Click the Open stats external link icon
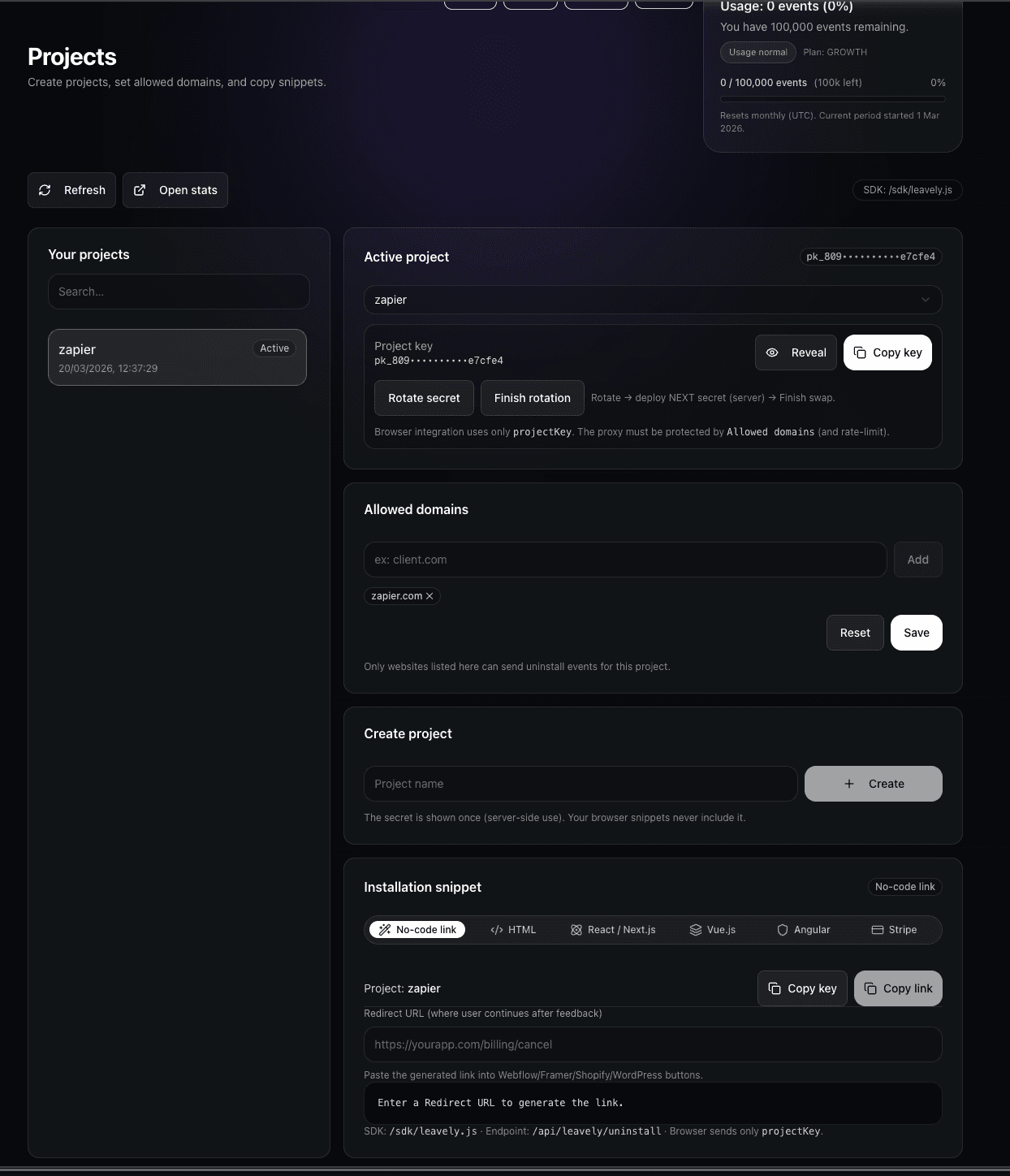 tap(140, 190)
